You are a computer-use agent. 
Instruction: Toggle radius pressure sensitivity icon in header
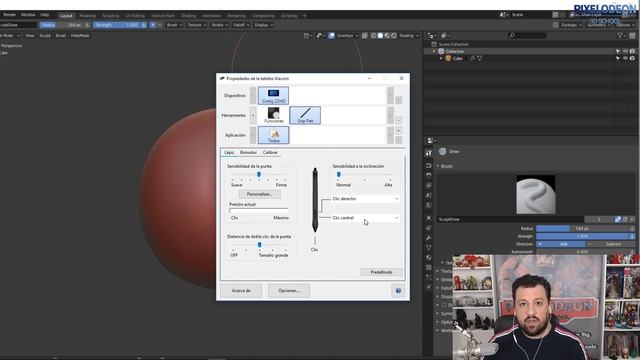coord(87,25)
